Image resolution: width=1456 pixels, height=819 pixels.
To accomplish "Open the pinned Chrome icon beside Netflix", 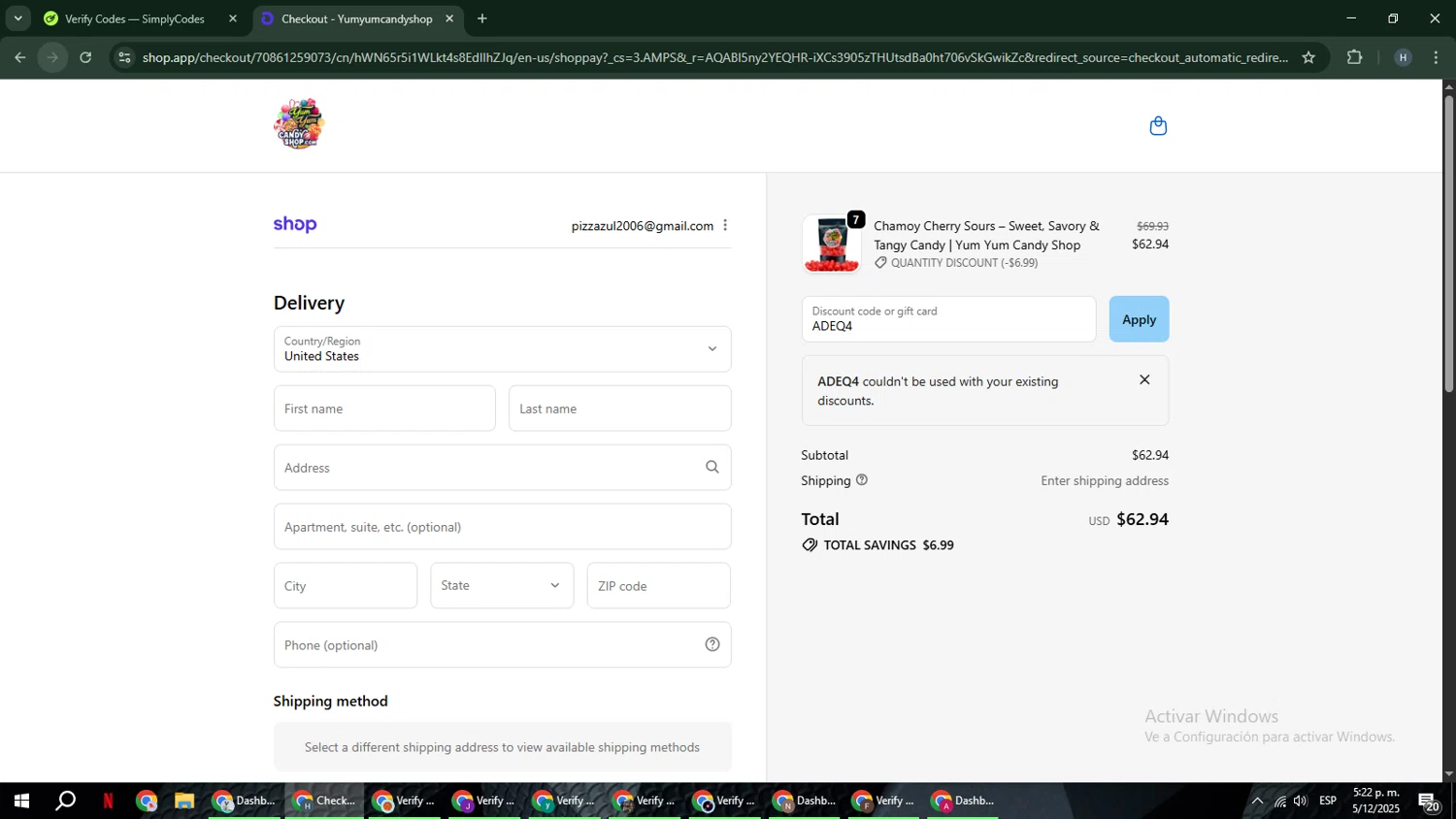I will pos(147,801).
